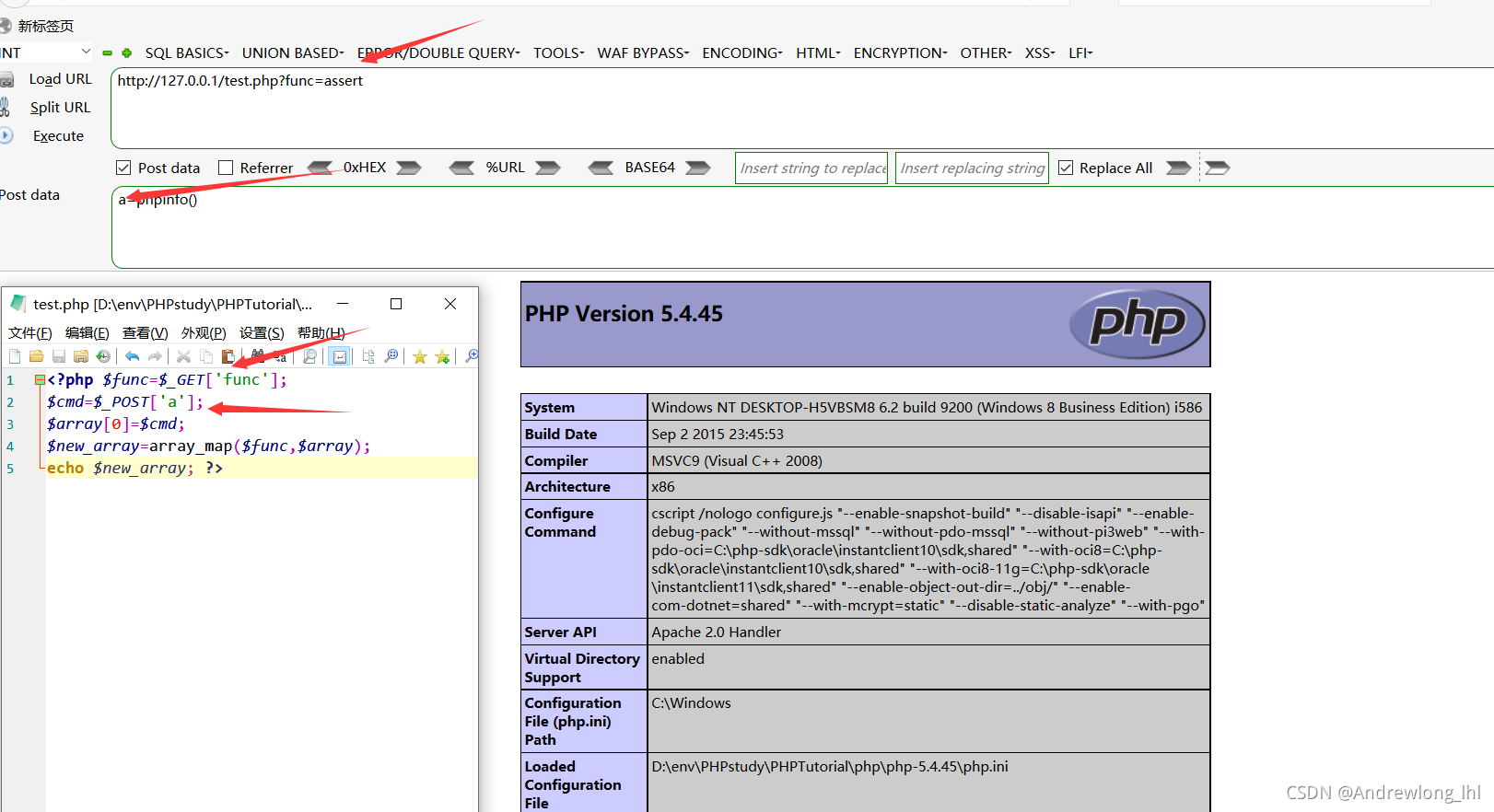Open the XSS dropdown menu
1494x812 pixels.
[x=1040, y=53]
